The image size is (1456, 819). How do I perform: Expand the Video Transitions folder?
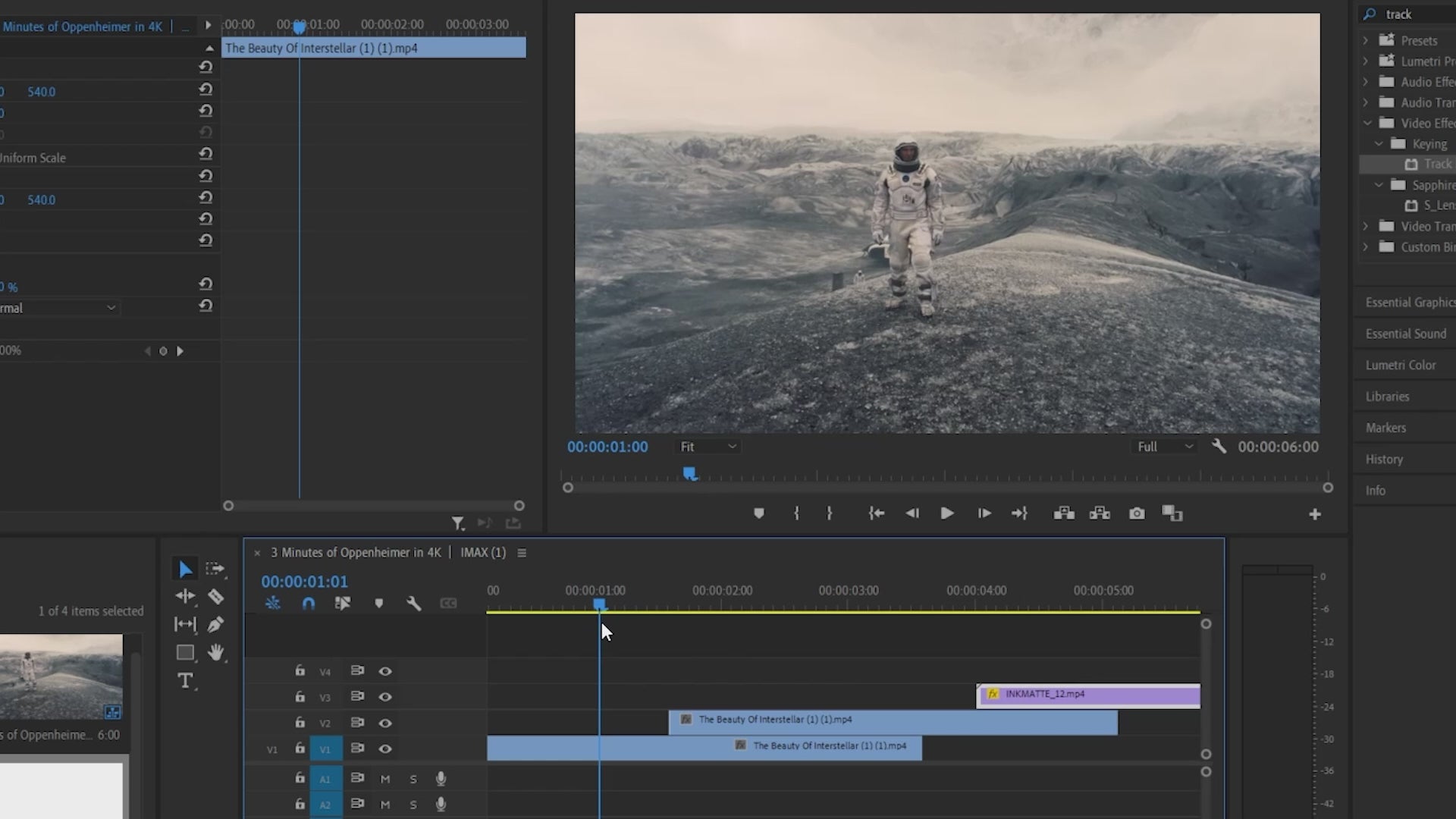pos(1366,226)
